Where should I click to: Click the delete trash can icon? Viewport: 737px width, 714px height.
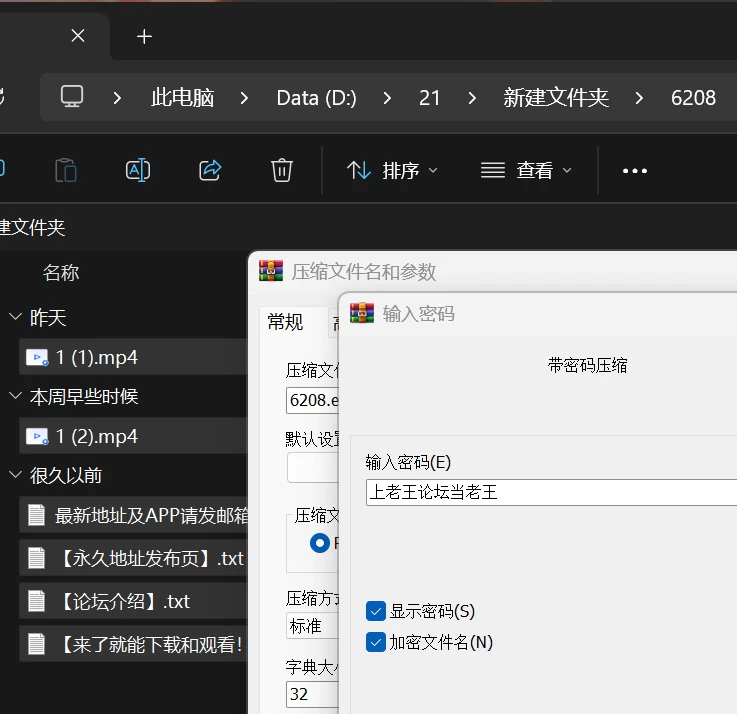[282, 170]
